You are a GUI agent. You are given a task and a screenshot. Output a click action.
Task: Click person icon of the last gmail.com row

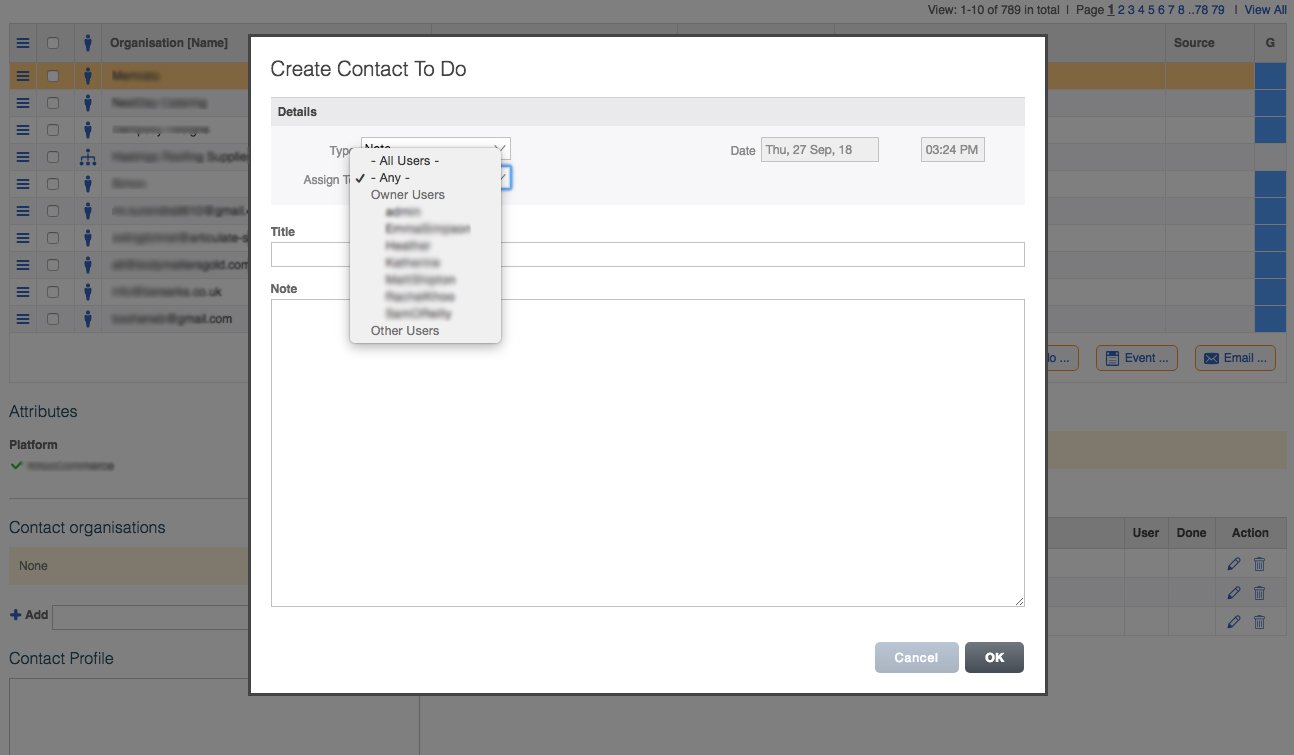[88, 319]
